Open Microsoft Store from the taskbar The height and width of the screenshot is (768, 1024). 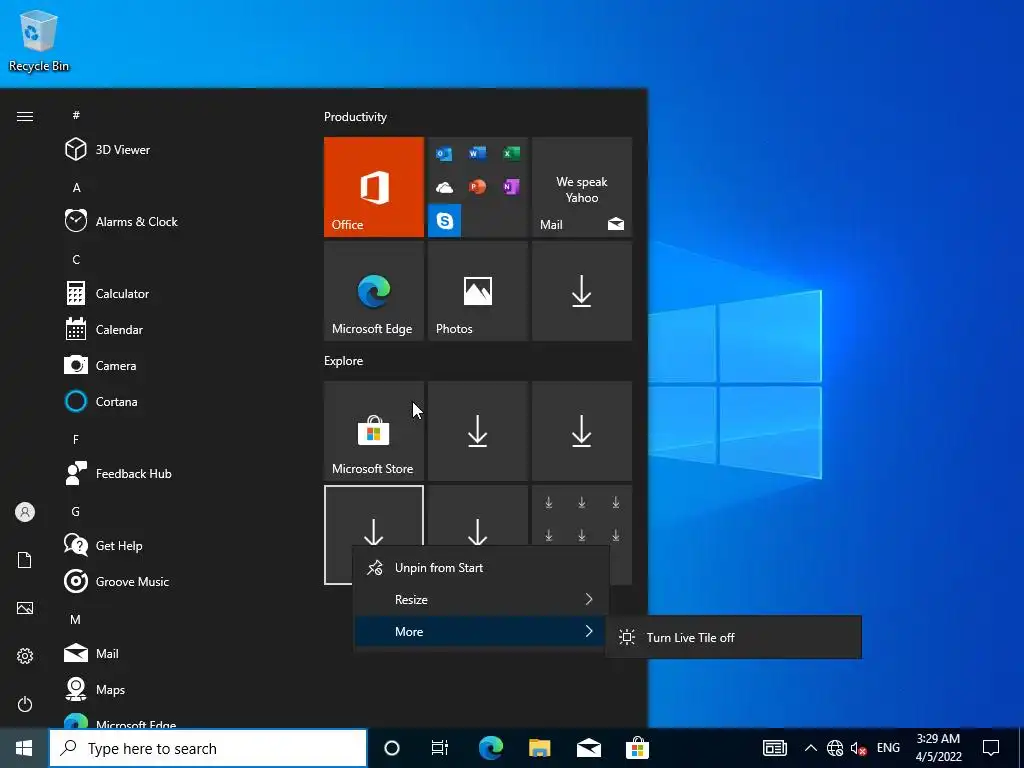point(637,748)
